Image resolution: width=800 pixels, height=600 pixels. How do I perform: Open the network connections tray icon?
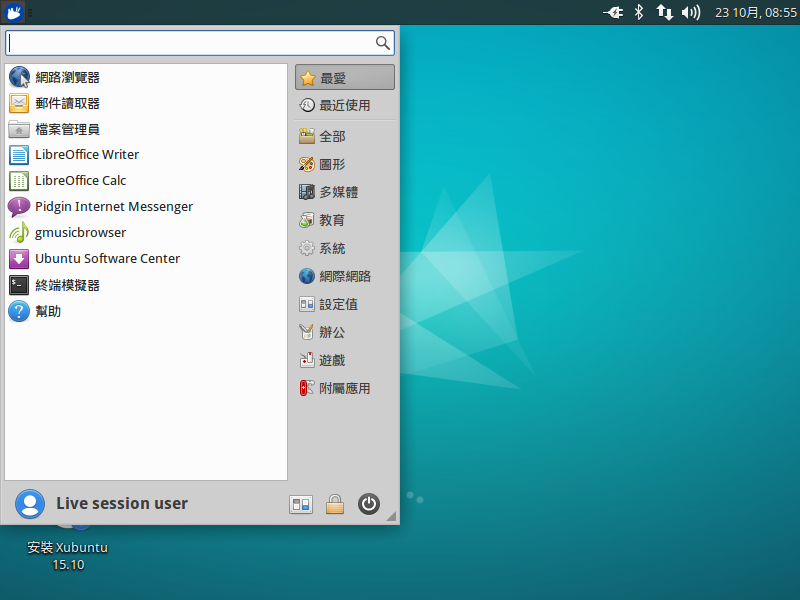(664, 12)
